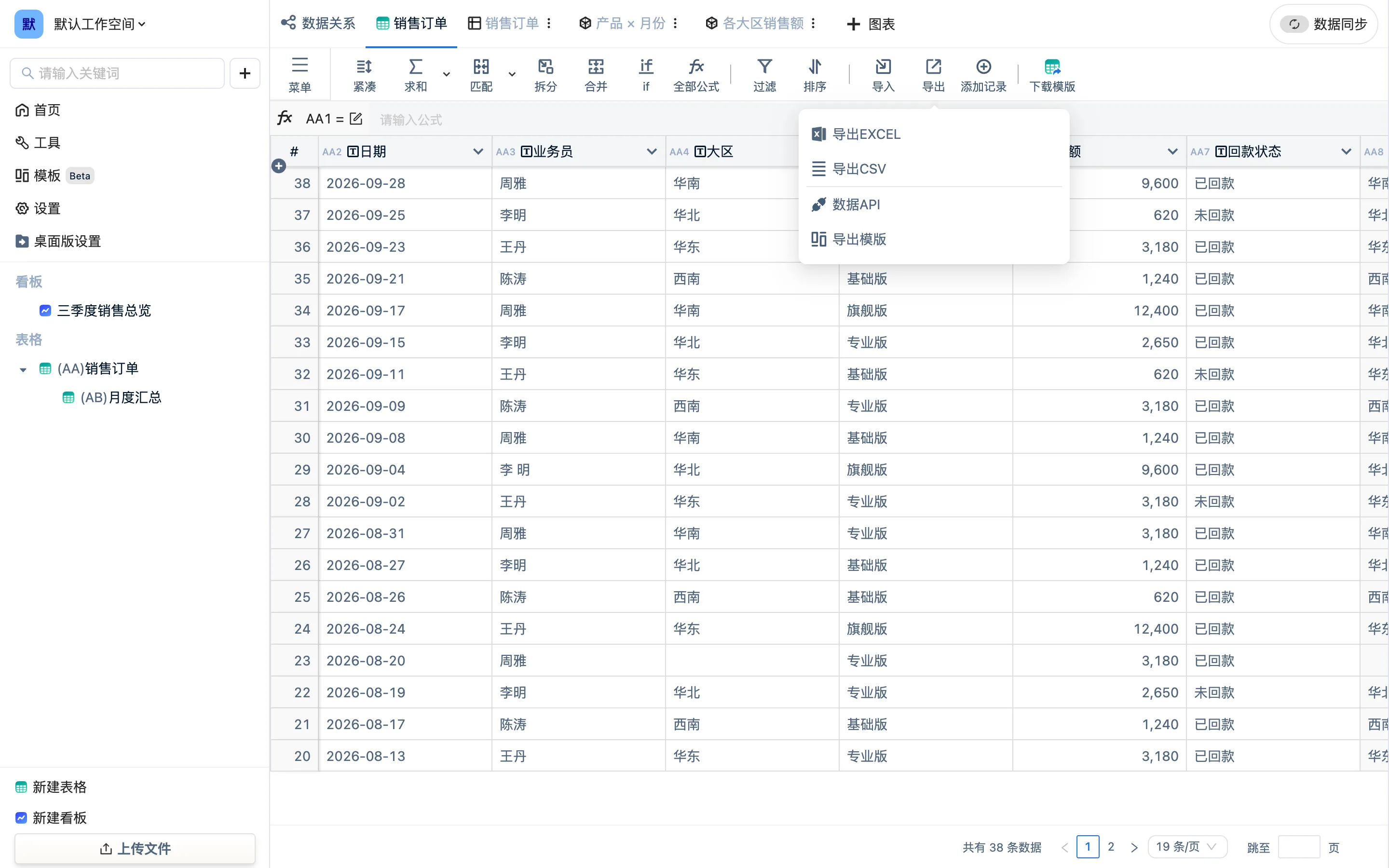Click the 排序 sort icon
This screenshot has width=1389, height=868.
(815, 67)
